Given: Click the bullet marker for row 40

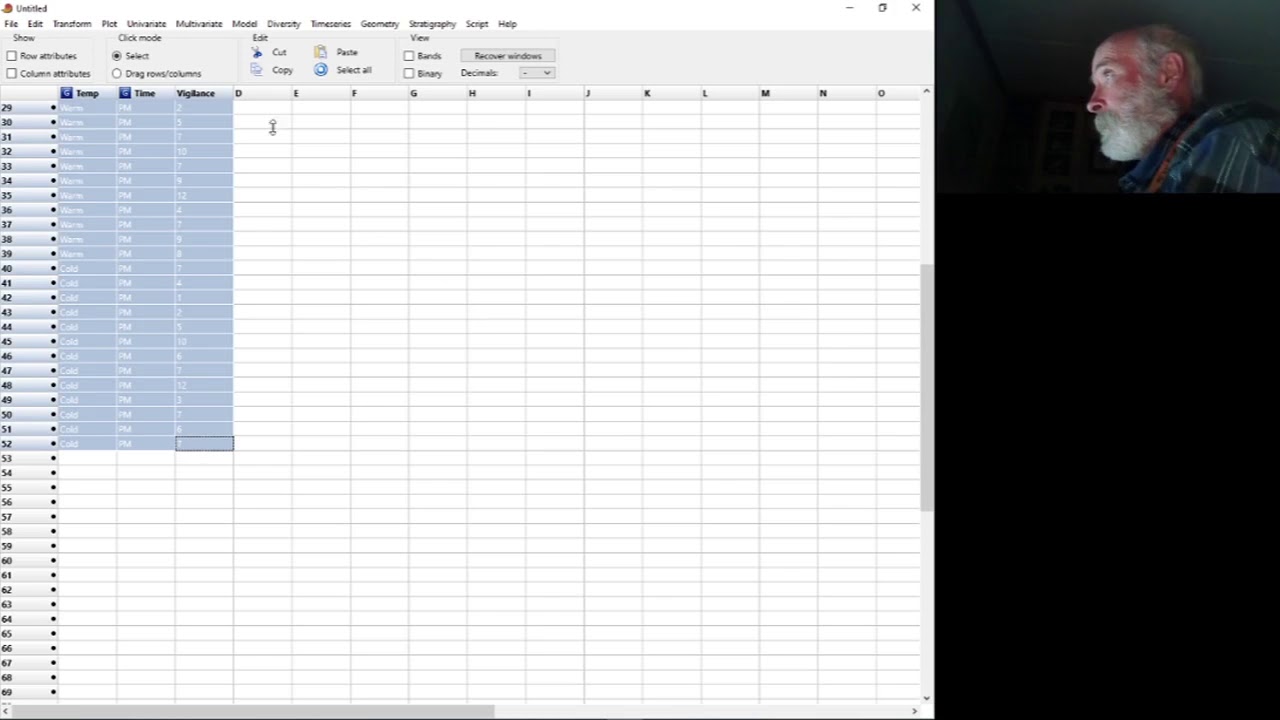Looking at the screenshot, I should click(54, 268).
